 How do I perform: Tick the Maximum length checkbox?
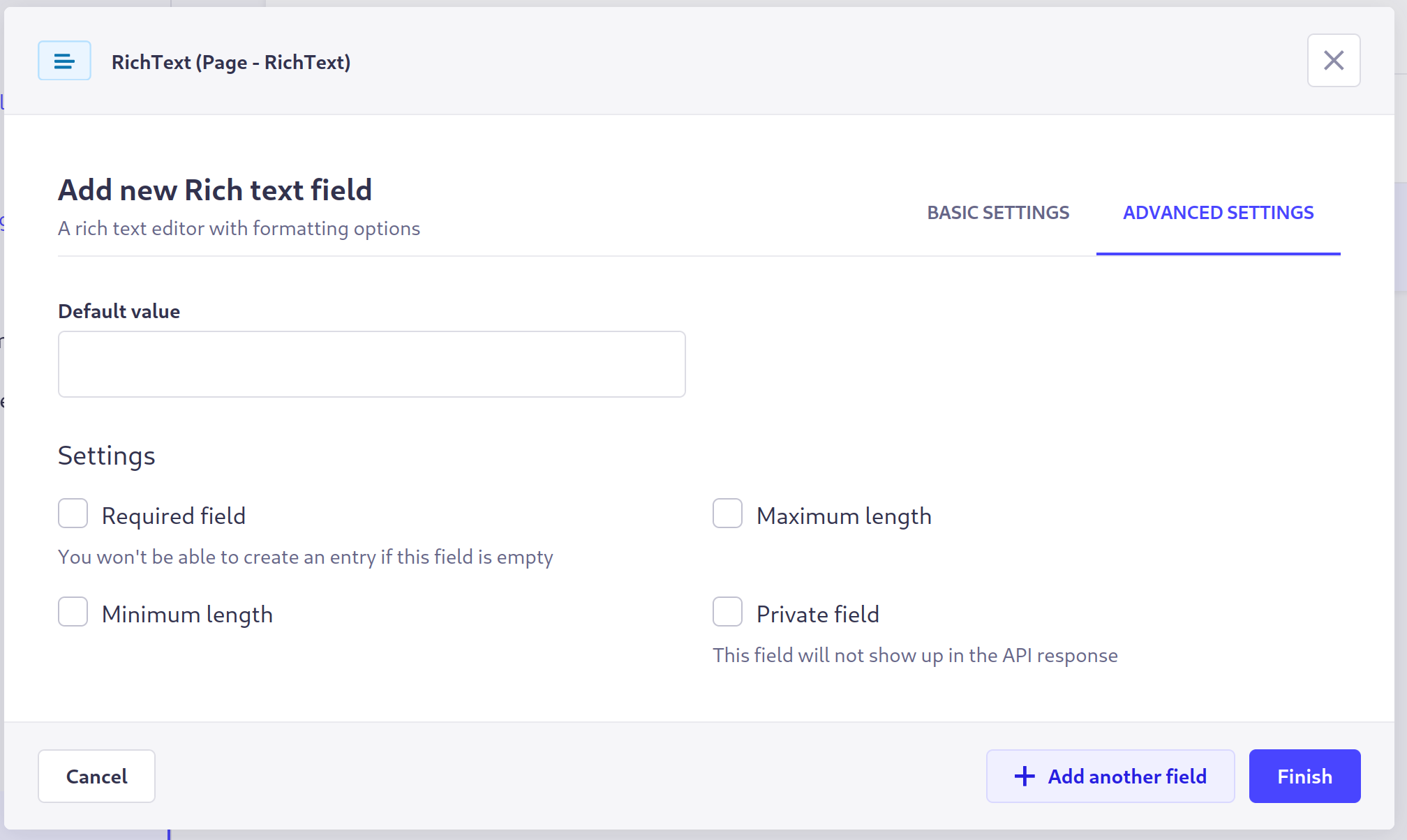coord(727,513)
